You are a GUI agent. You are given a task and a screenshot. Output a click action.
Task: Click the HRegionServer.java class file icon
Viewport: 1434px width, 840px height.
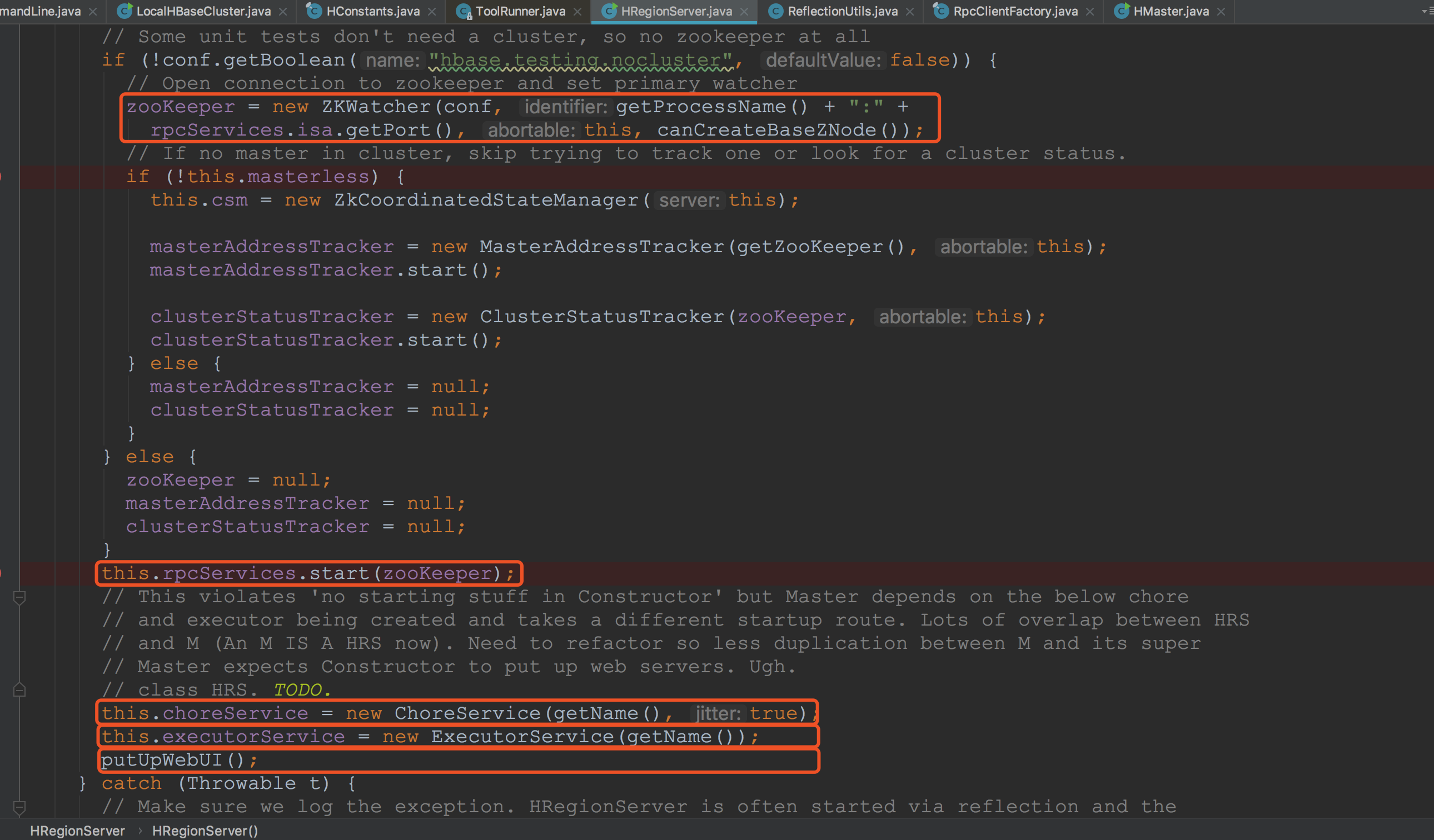click(x=609, y=11)
